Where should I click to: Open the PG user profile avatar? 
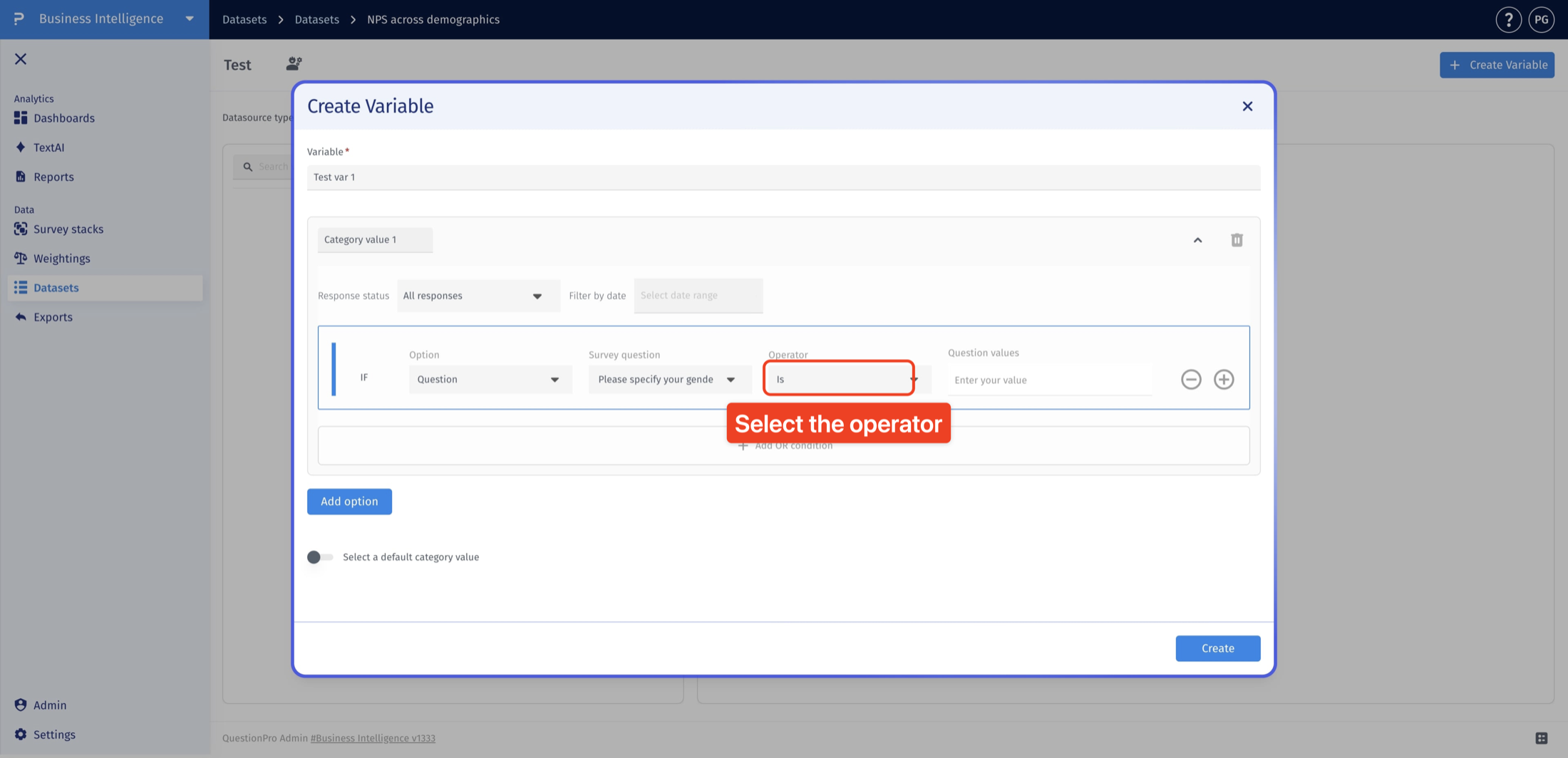1541,20
